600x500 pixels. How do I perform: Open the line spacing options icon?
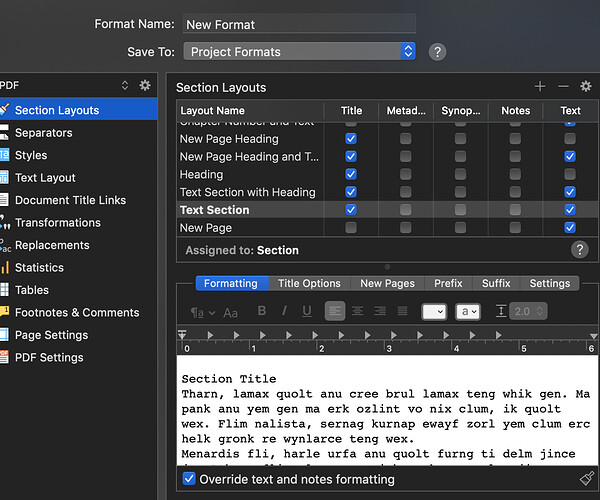tap(501, 311)
